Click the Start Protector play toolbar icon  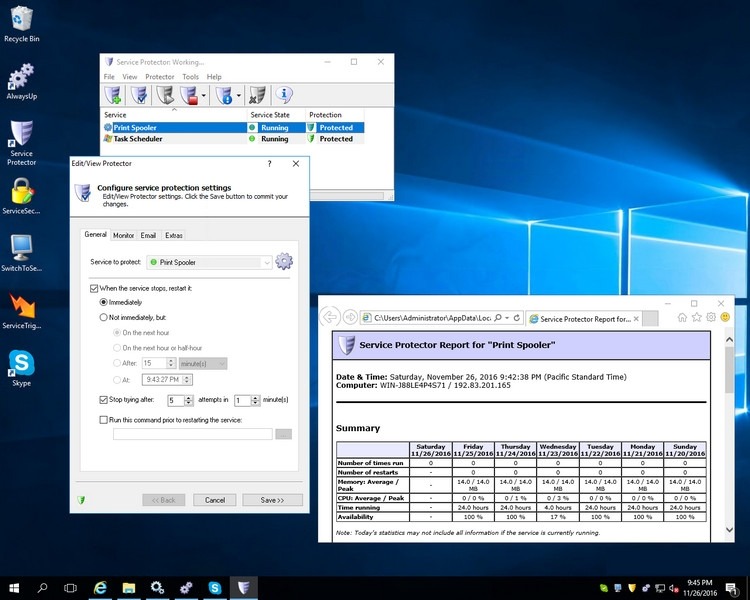point(164,96)
